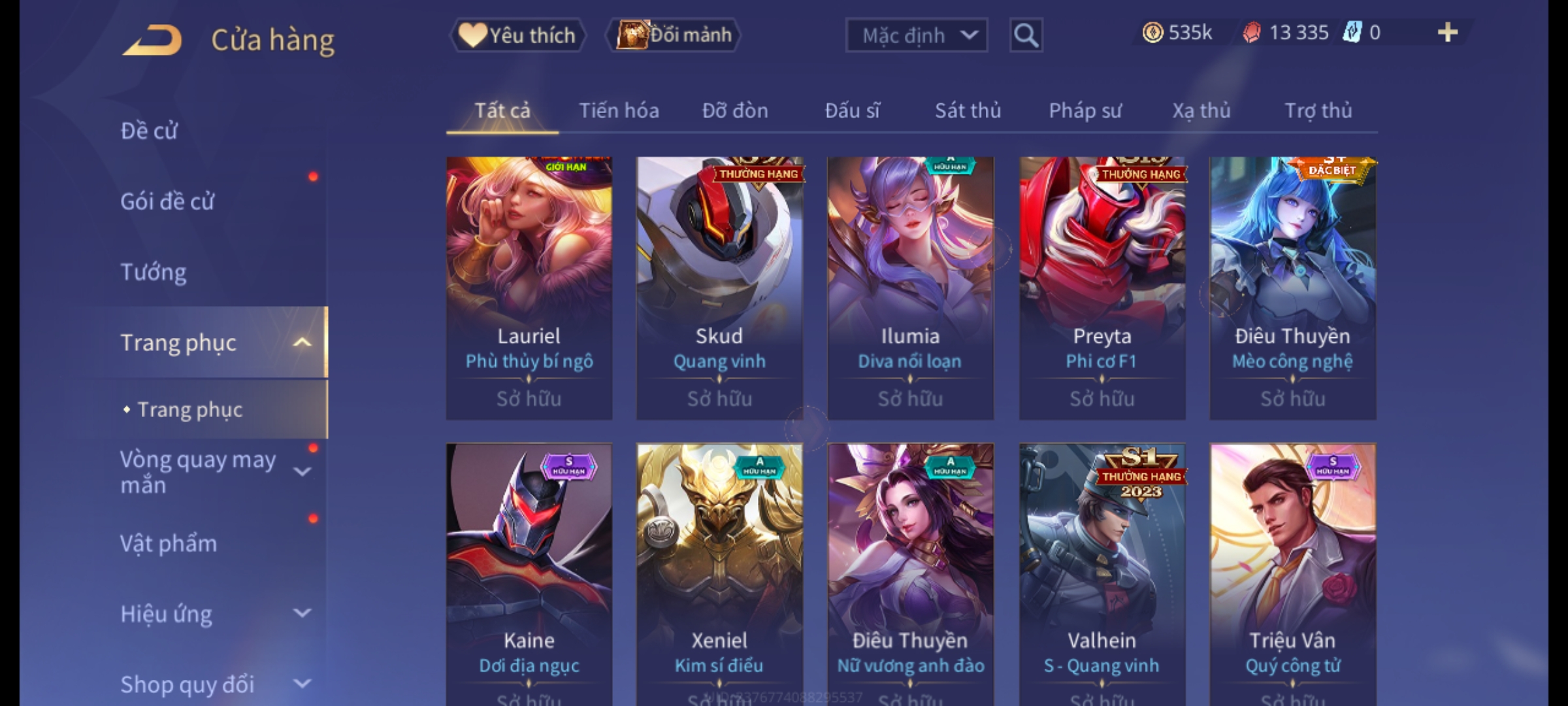Tap the red ruby currency icon
The width and height of the screenshot is (1568, 706).
pos(1252,33)
